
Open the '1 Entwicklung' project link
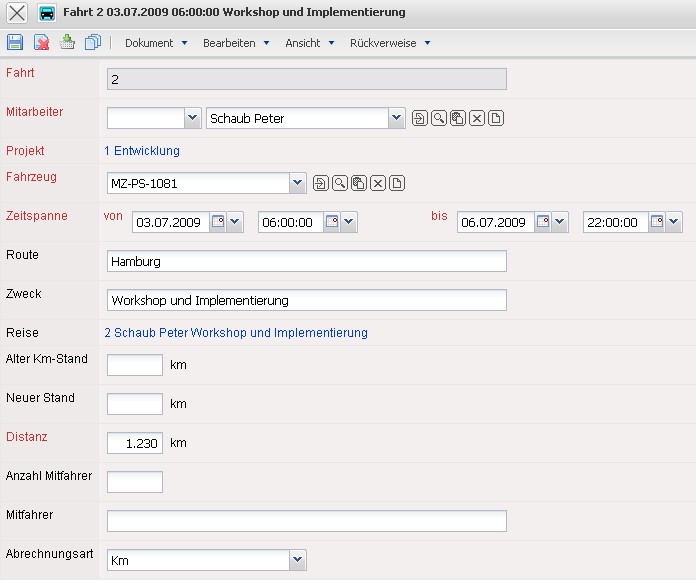[x=142, y=151]
